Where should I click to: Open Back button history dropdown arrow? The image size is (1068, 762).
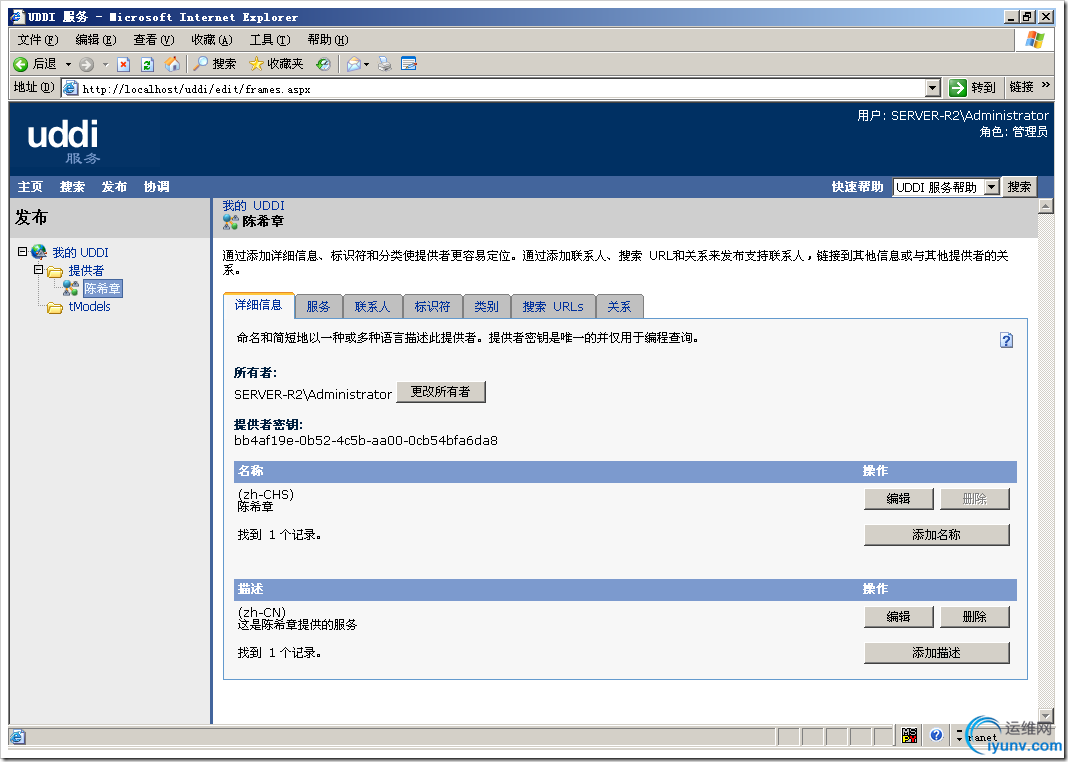pyautogui.click(x=68, y=65)
